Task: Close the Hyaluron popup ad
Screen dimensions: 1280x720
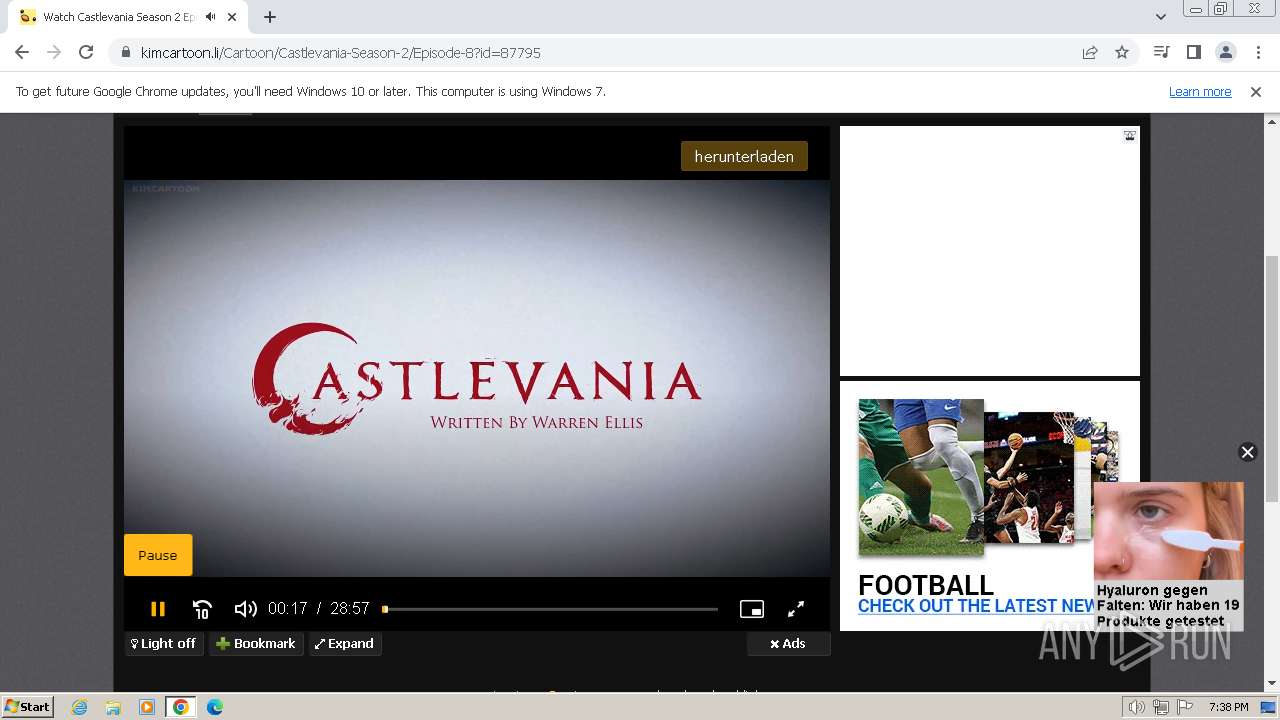Action: click(x=1247, y=452)
